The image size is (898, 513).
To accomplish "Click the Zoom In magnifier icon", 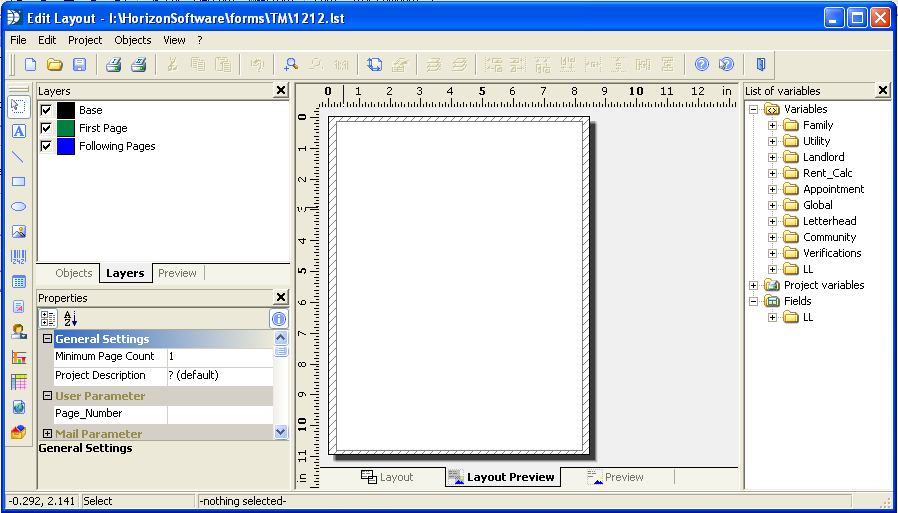I will pos(291,65).
